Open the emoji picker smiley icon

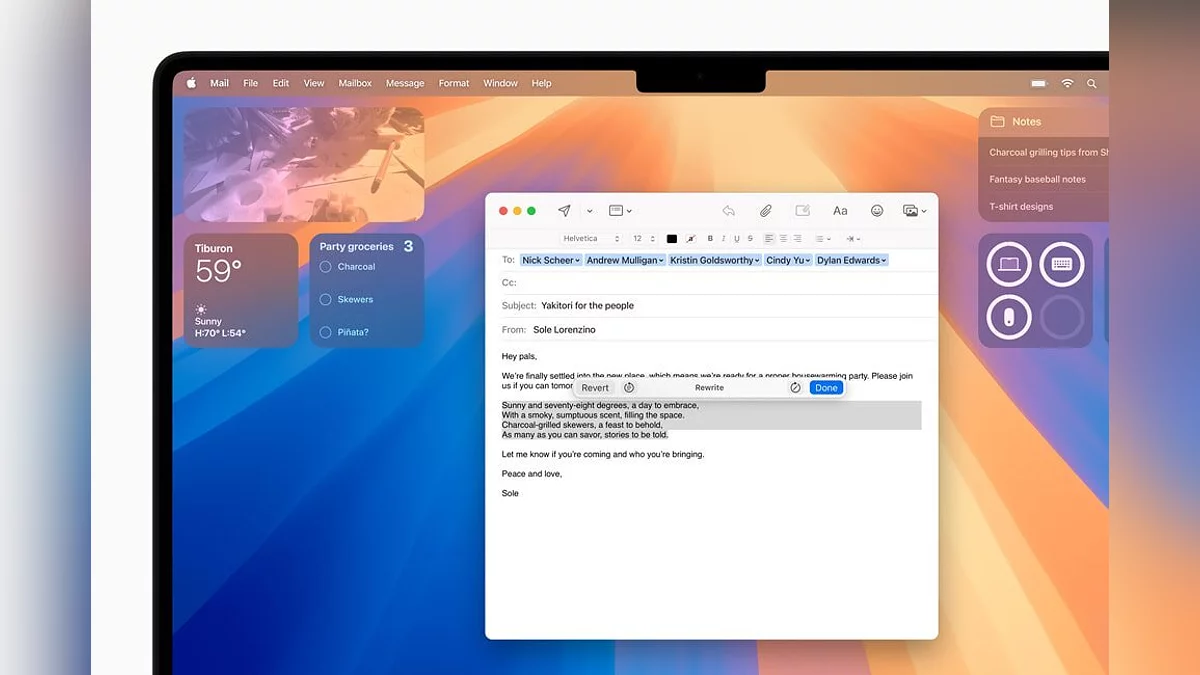tap(877, 211)
